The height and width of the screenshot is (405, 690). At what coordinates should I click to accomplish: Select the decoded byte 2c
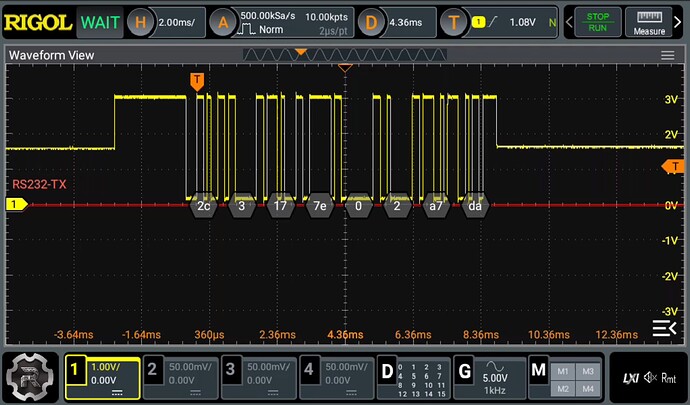pos(203,206)
